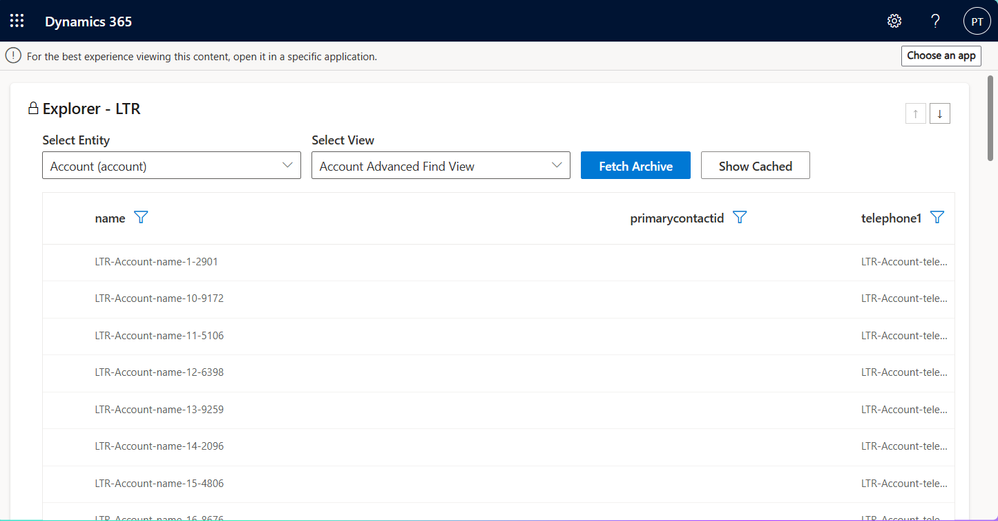The height and width of the screenshot is (521, 998).
Task: Click the Show Cached button
Action: 755,165
